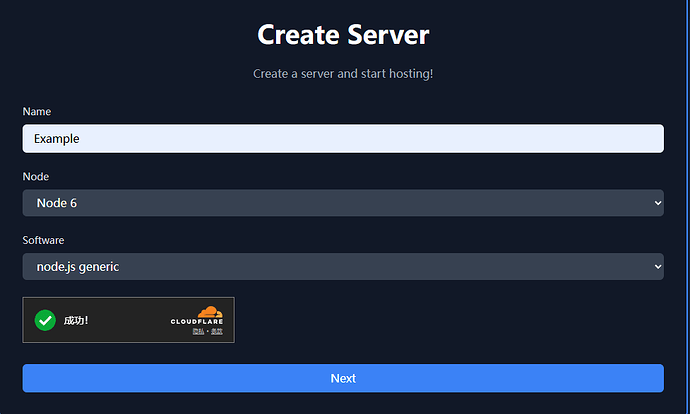
Task: Open the Cloudflare privacy link (隐私)
Action: pos(199,331)
